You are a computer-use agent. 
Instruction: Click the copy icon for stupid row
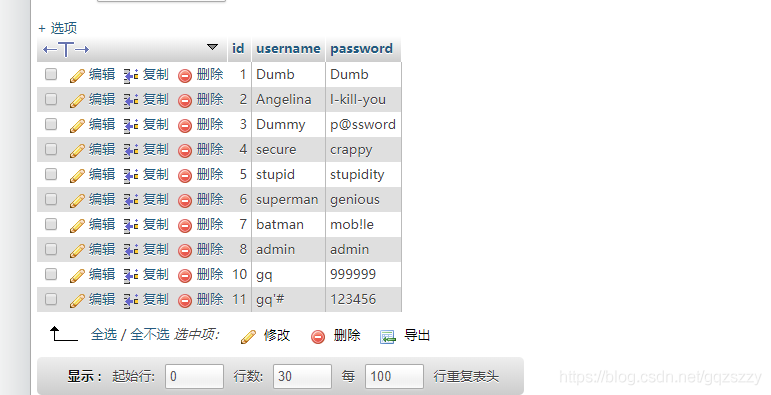point(130,176)
